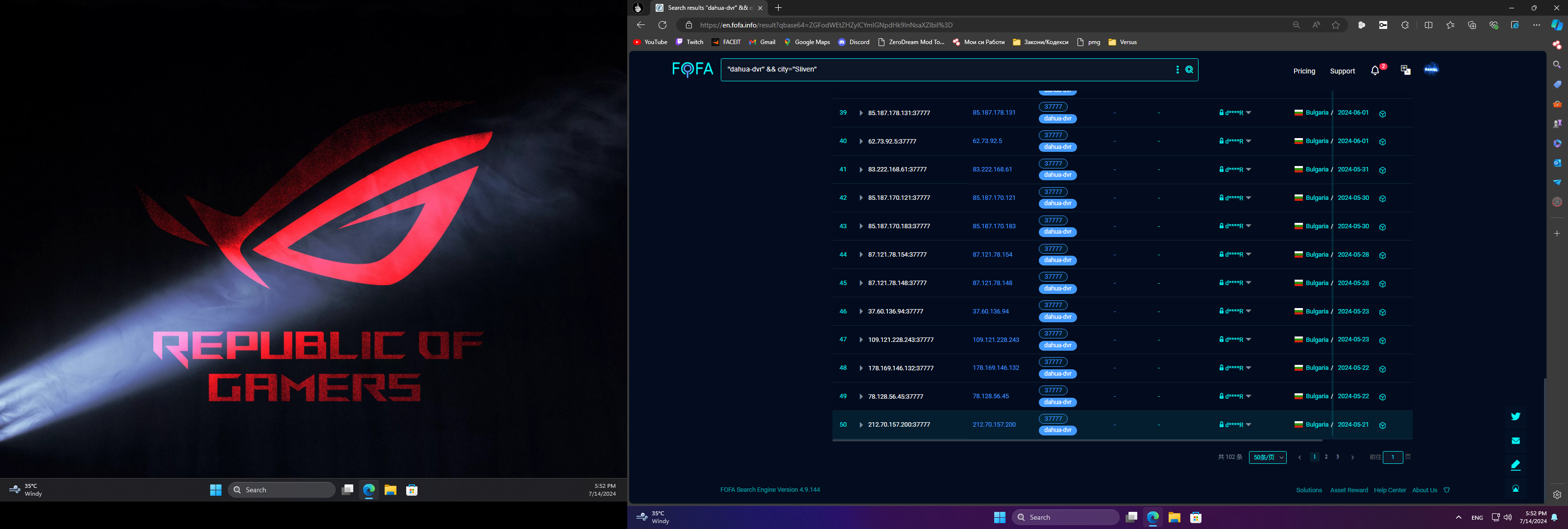The width and height of the screenshot is (1568, 529).
Task: Open the Pricing menu item
Action: click(1304, 71)
